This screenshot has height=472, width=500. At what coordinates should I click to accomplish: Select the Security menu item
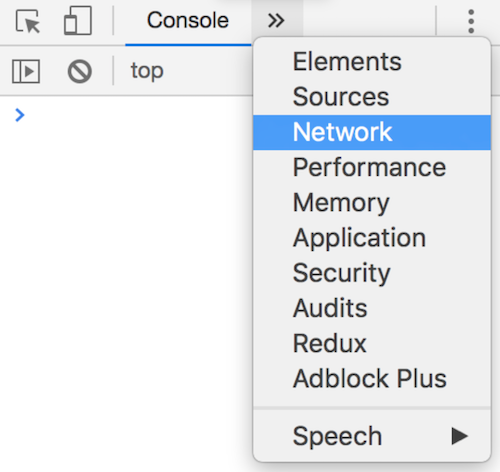point(372,273)
